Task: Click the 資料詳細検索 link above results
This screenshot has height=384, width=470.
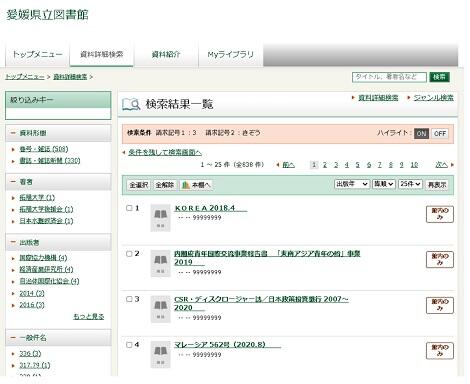Action: point(378,98)
